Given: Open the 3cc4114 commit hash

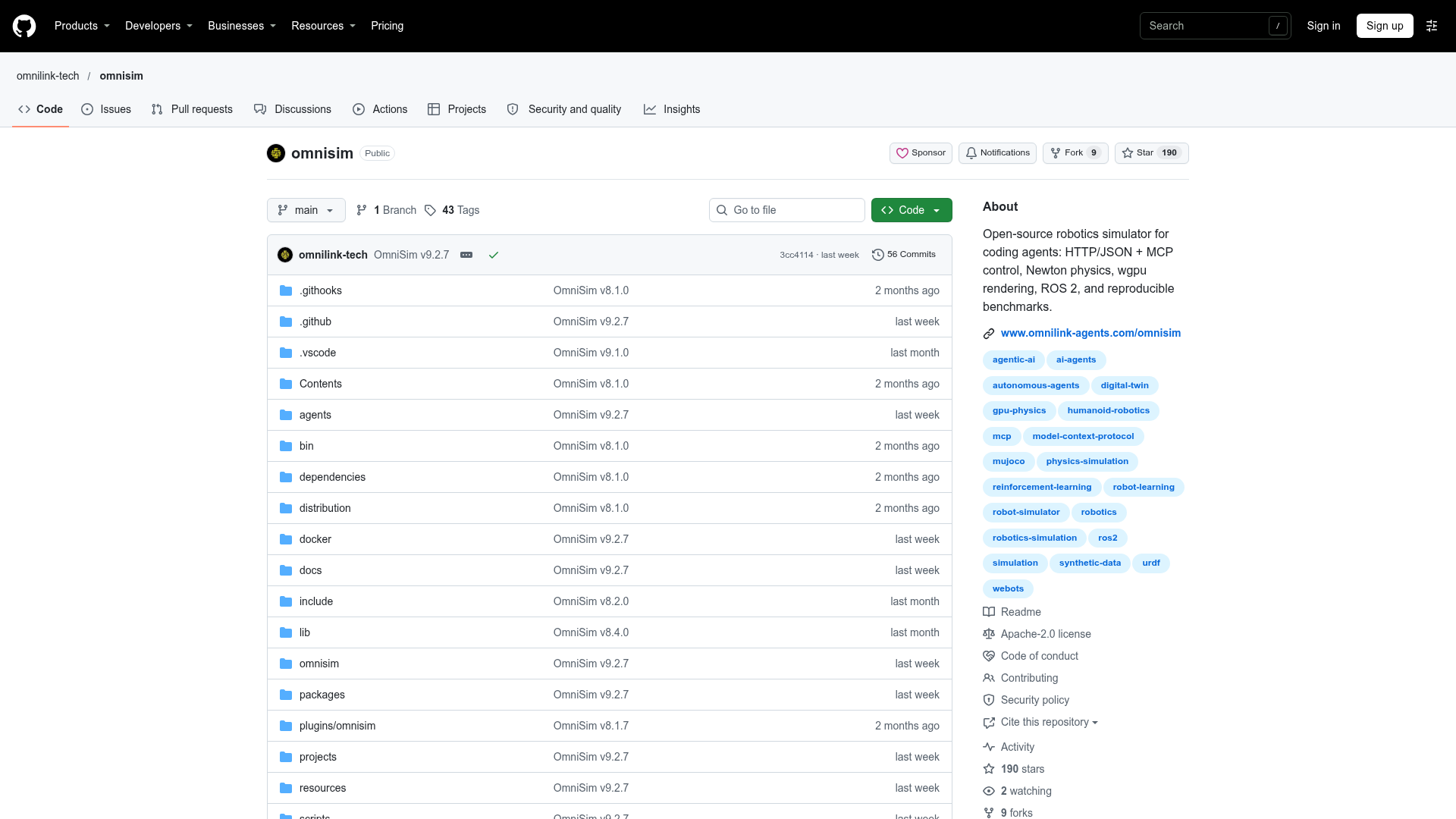Looking at the screenshot, I should 796,255.
